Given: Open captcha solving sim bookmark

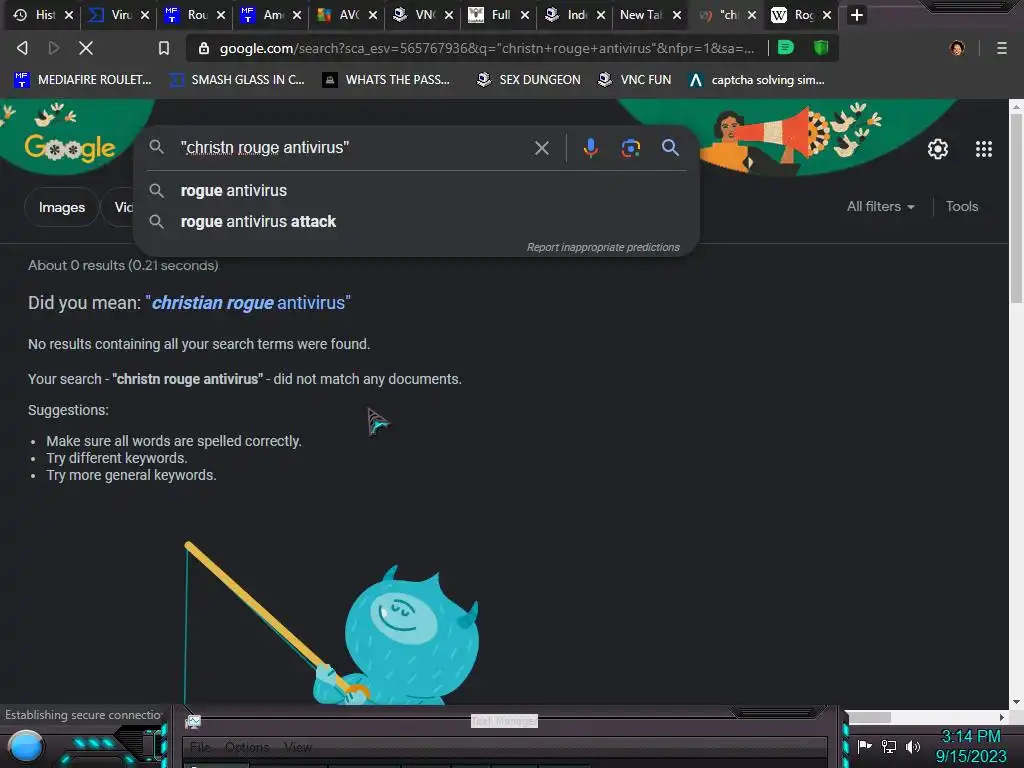Looking at the screenshot, I should 757,80.
